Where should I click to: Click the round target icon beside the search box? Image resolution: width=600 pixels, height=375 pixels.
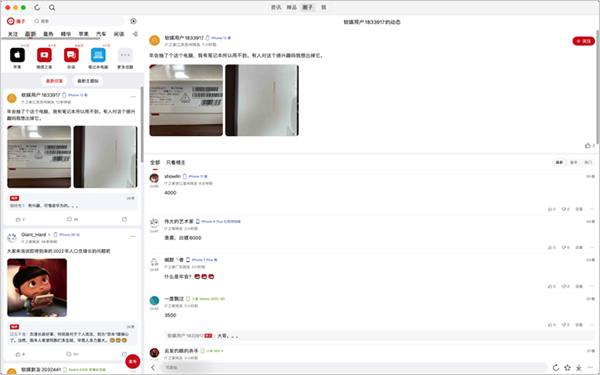click(x=133, y=21)
